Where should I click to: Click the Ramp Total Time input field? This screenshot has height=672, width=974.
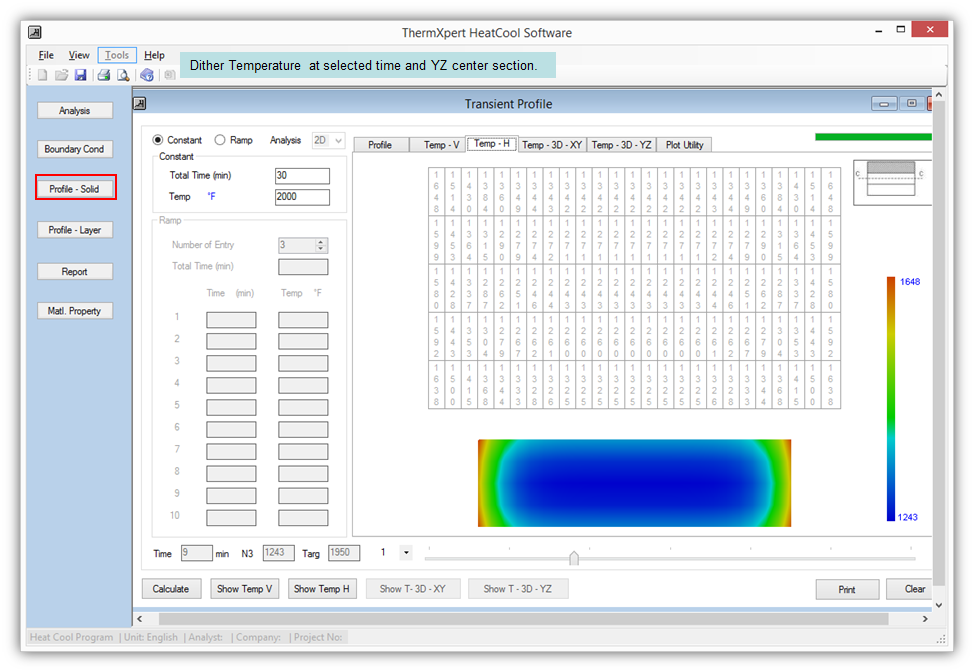tap(303, 266)
